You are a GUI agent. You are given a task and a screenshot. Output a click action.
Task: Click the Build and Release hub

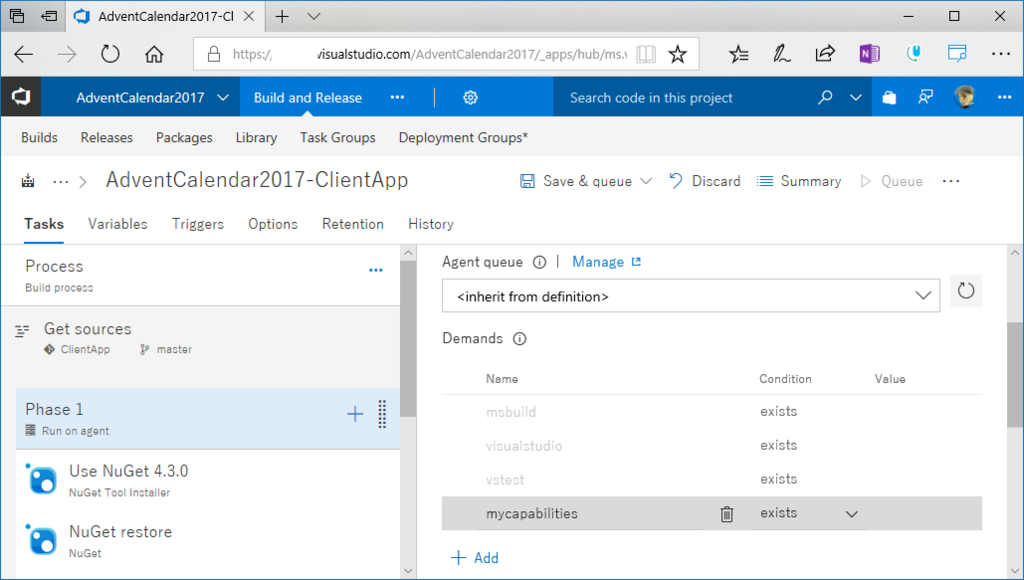(308, 97)
